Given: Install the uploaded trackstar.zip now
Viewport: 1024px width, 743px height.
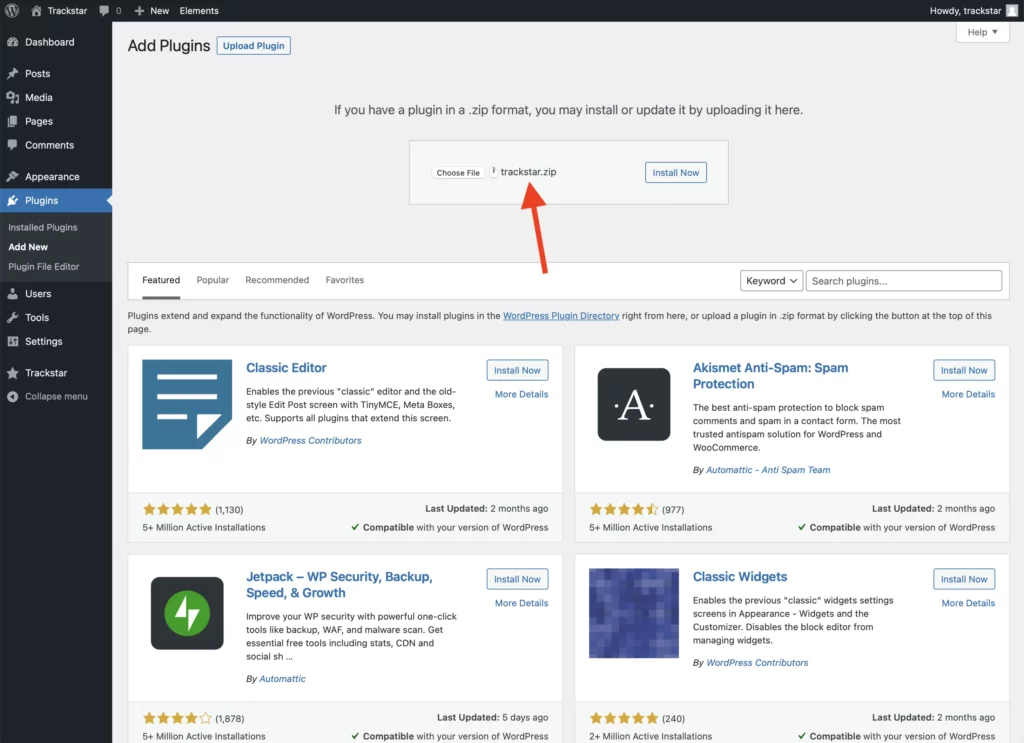Looking at the screenshot, I should point(675,172).
